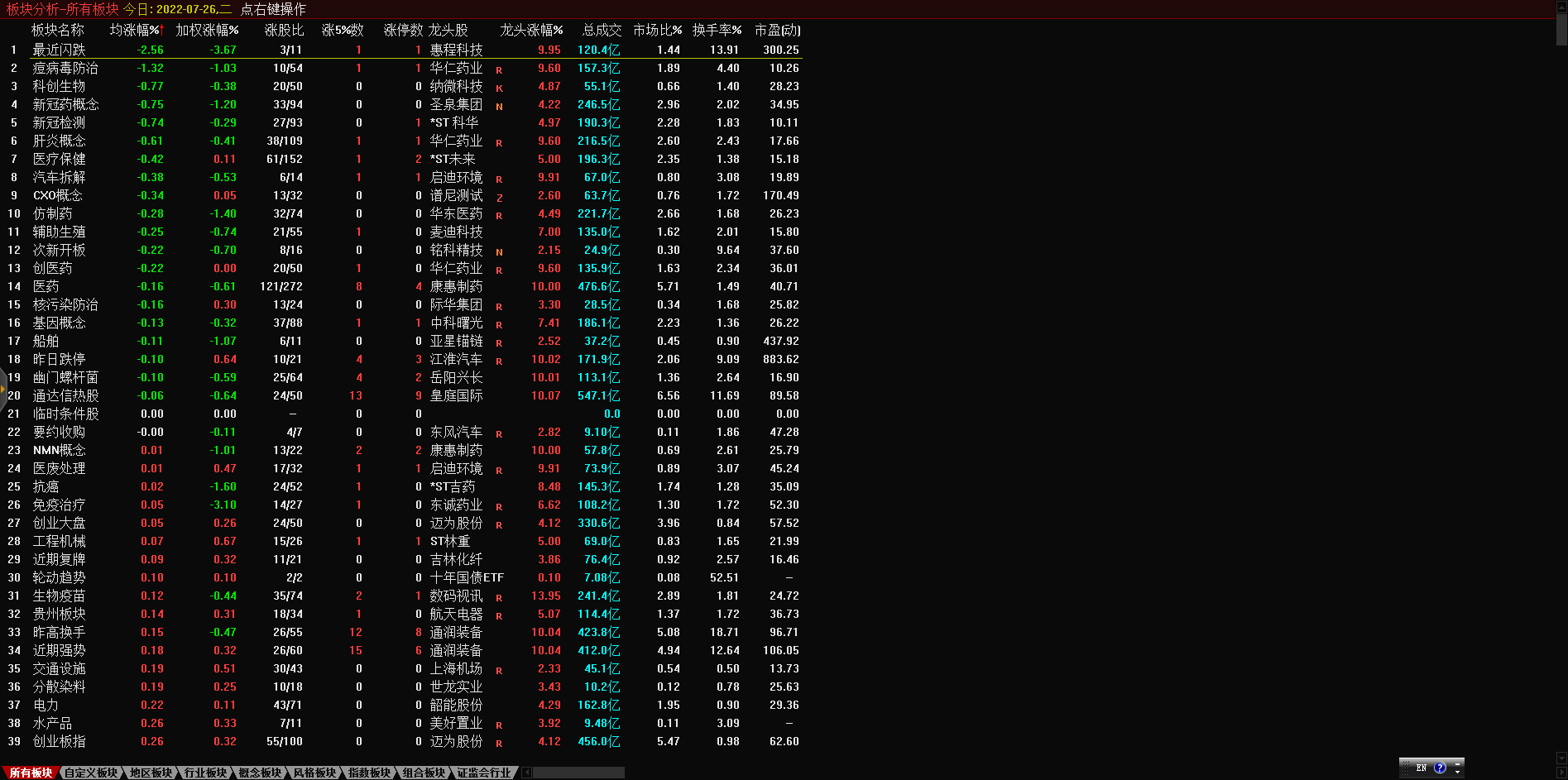Screen dimensions: 1568x780
Task: Open the language bar options down arrow
Action: click(1458, 773)
